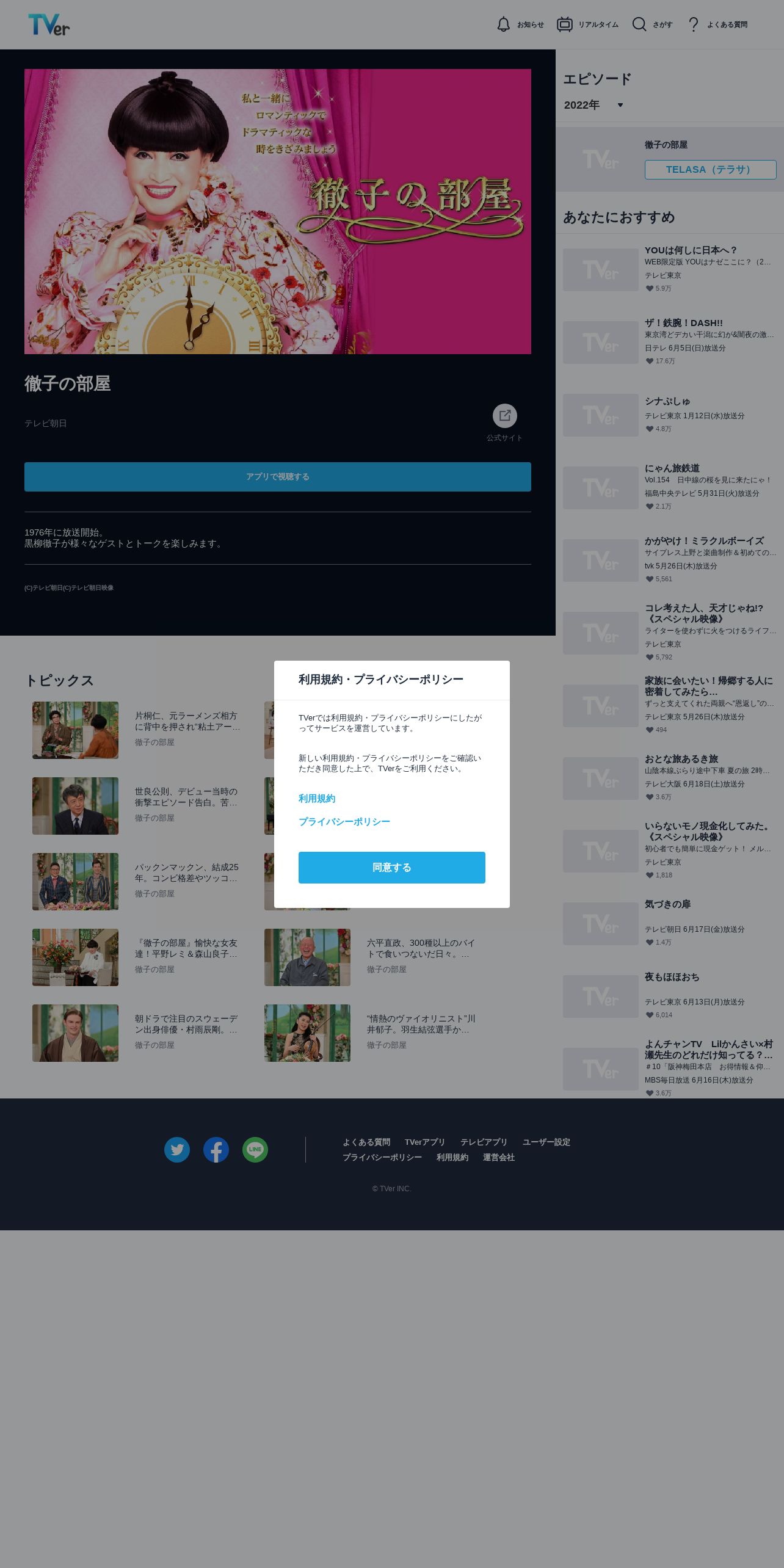The width and height of the screenshot is (784, 1568).
Task: Share via Facebook icon in footer
Action: pyautogui.click(x=216, y=1150)
